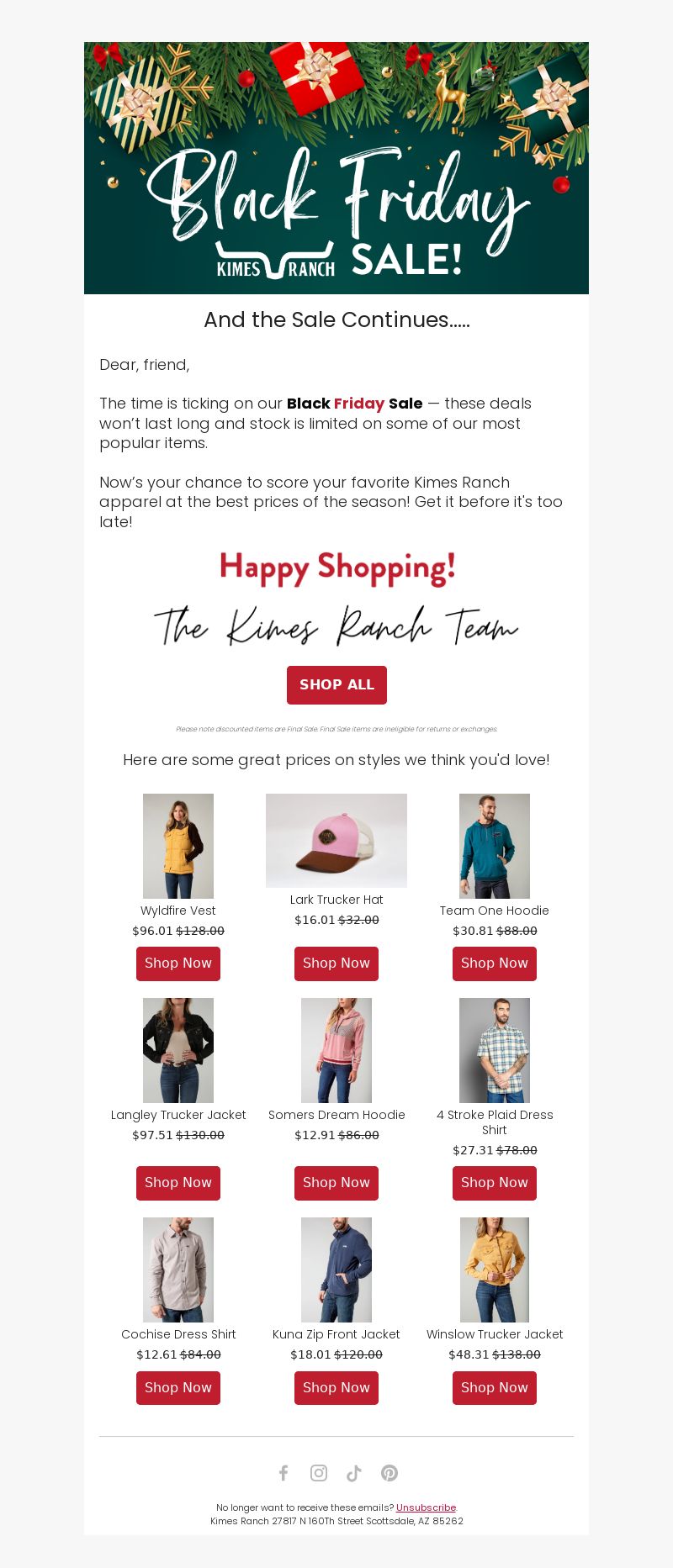
Task: Shop Now under Lark Trucker Hat
Action: click(x=336, y=964)
